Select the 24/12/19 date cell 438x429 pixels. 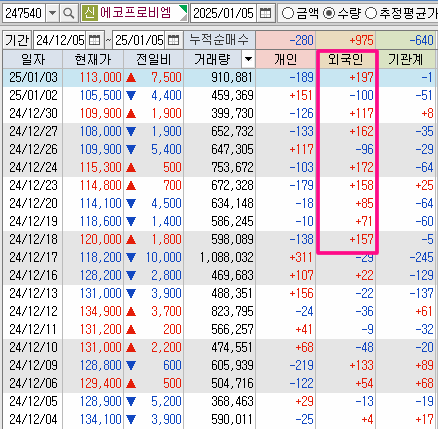[33, 221]
